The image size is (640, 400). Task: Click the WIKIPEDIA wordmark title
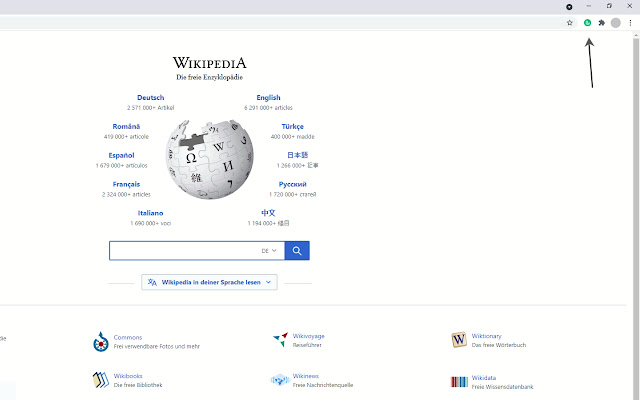point(209,63)
